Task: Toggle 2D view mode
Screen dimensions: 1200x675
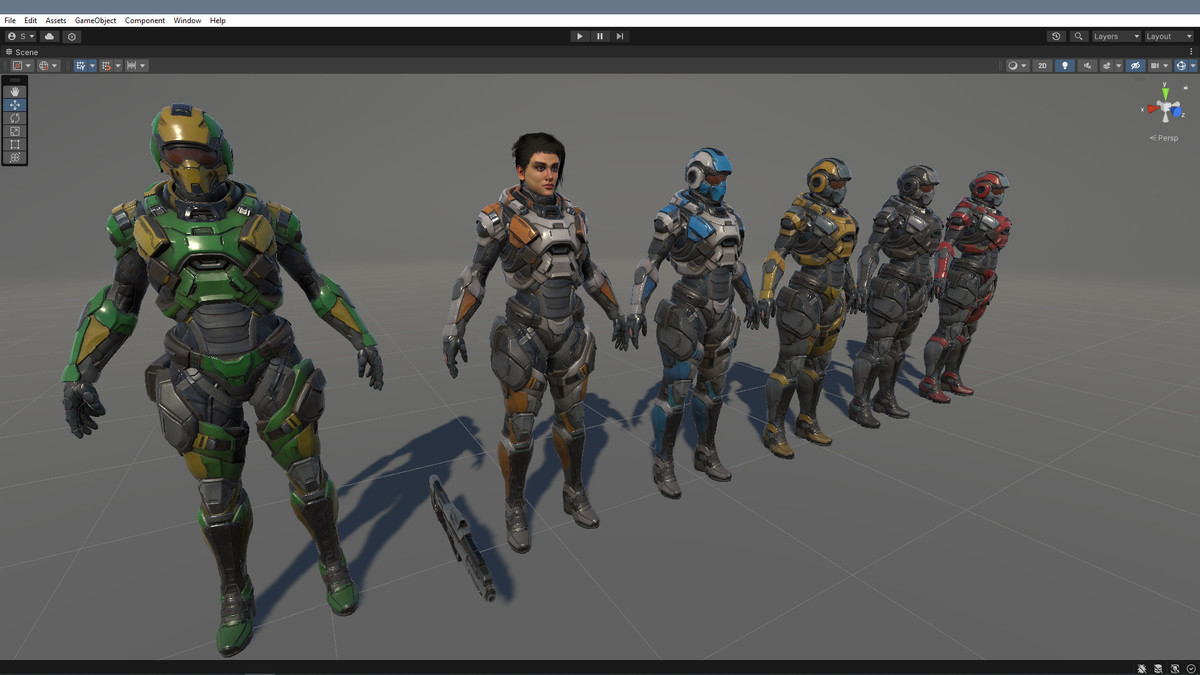Action: 1042,66
